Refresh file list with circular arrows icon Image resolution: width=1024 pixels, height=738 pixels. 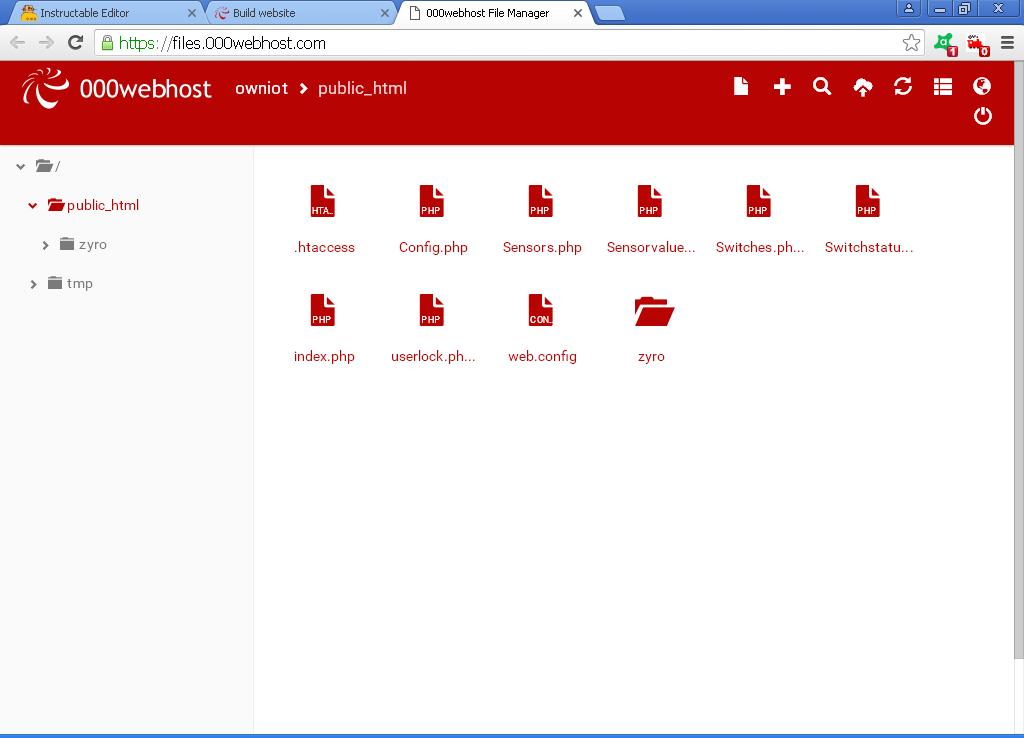coord(903,86)
